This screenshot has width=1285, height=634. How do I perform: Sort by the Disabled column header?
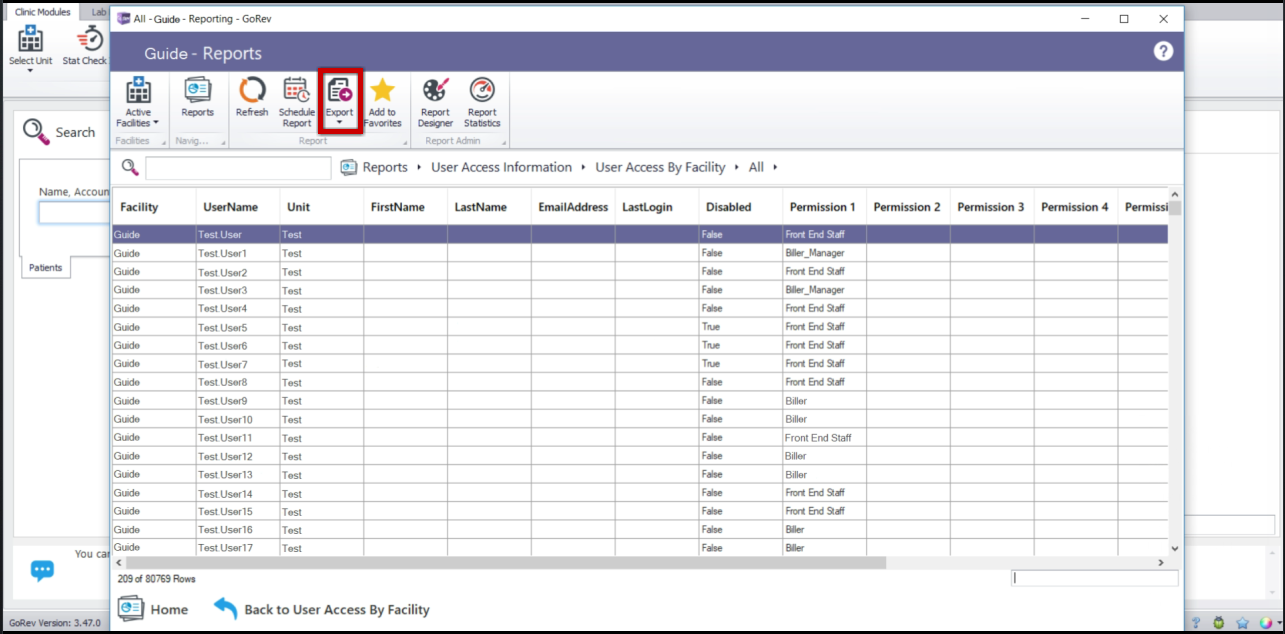pyautogui.click(x=741, y=207)
